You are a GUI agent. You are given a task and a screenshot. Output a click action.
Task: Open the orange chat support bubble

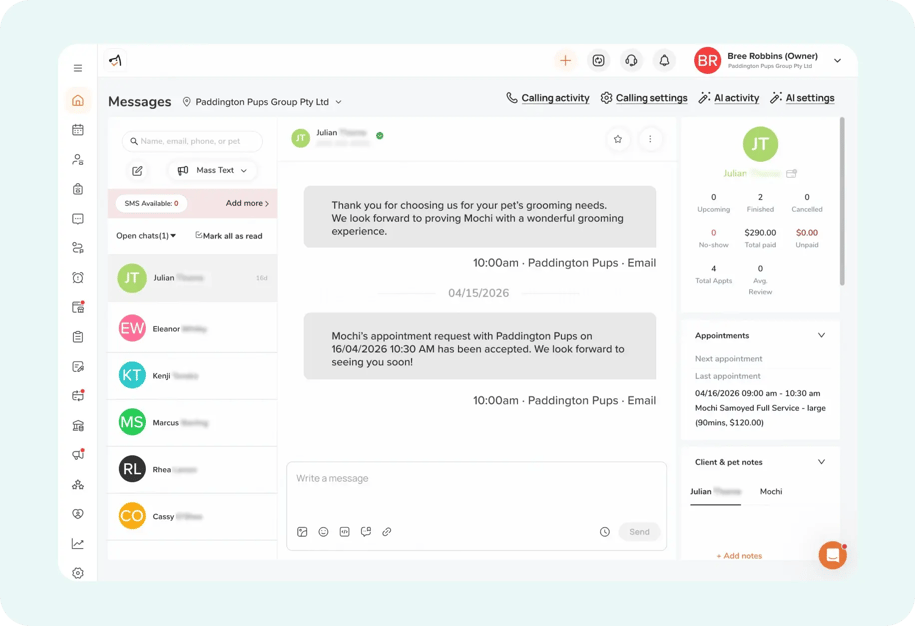click(x=832, y=555)
